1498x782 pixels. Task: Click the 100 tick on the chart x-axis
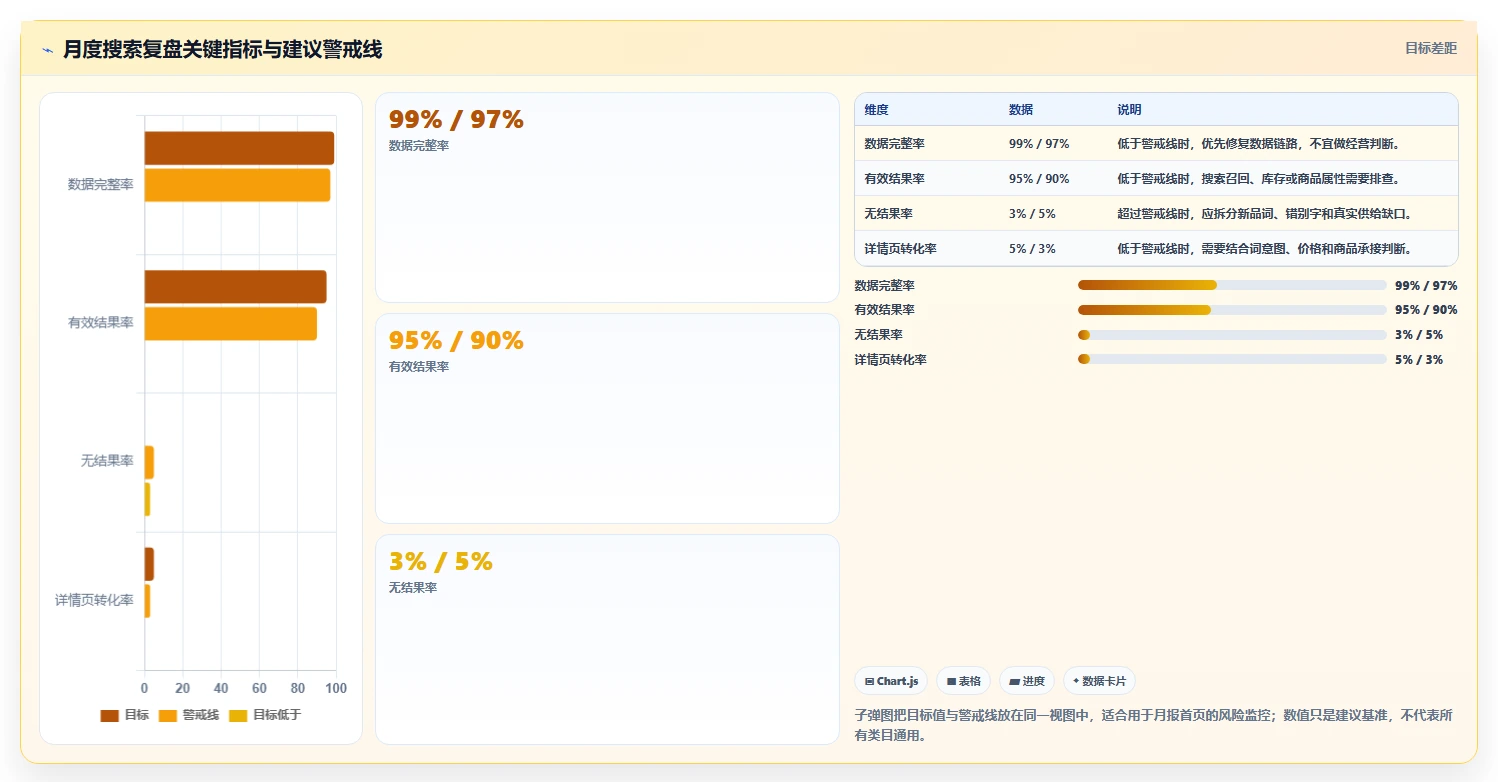[x=336, y=689]
